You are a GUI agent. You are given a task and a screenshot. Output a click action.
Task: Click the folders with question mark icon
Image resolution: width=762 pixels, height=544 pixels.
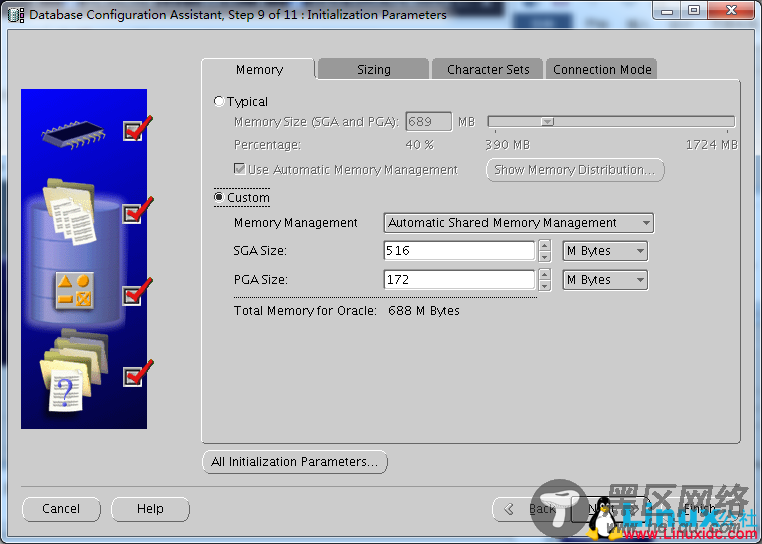pos(73,371)
